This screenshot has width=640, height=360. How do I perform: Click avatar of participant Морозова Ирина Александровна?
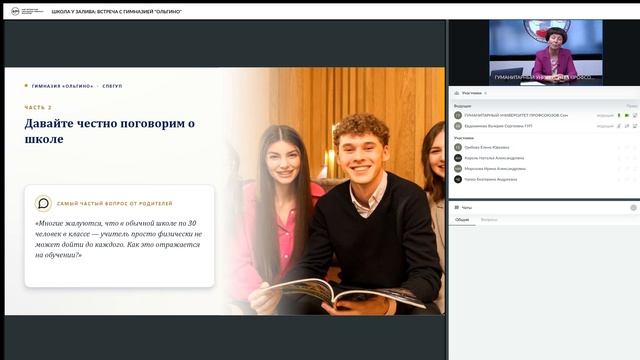click(458, 169)
